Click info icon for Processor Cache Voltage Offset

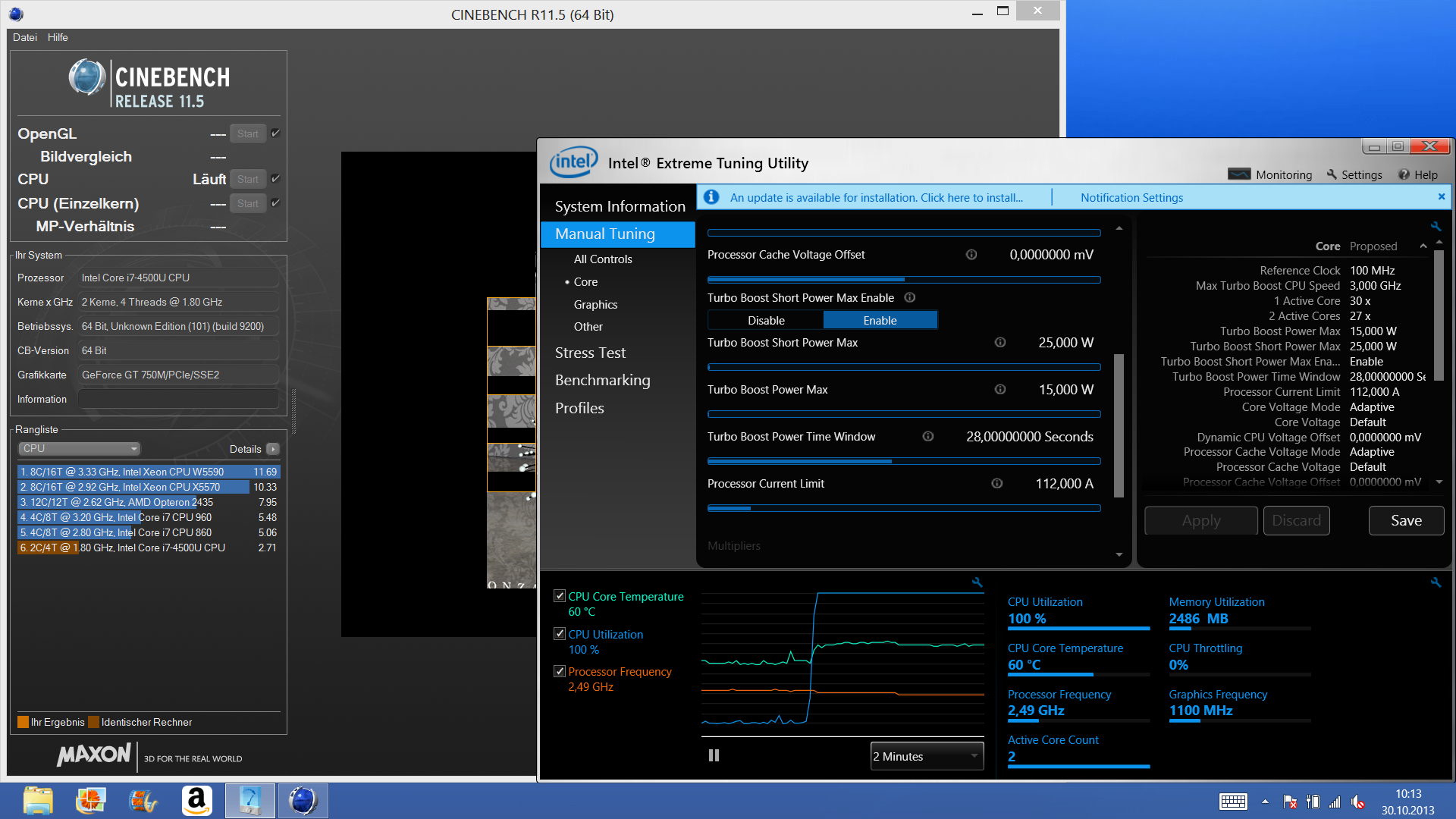(x=971, y=255)
